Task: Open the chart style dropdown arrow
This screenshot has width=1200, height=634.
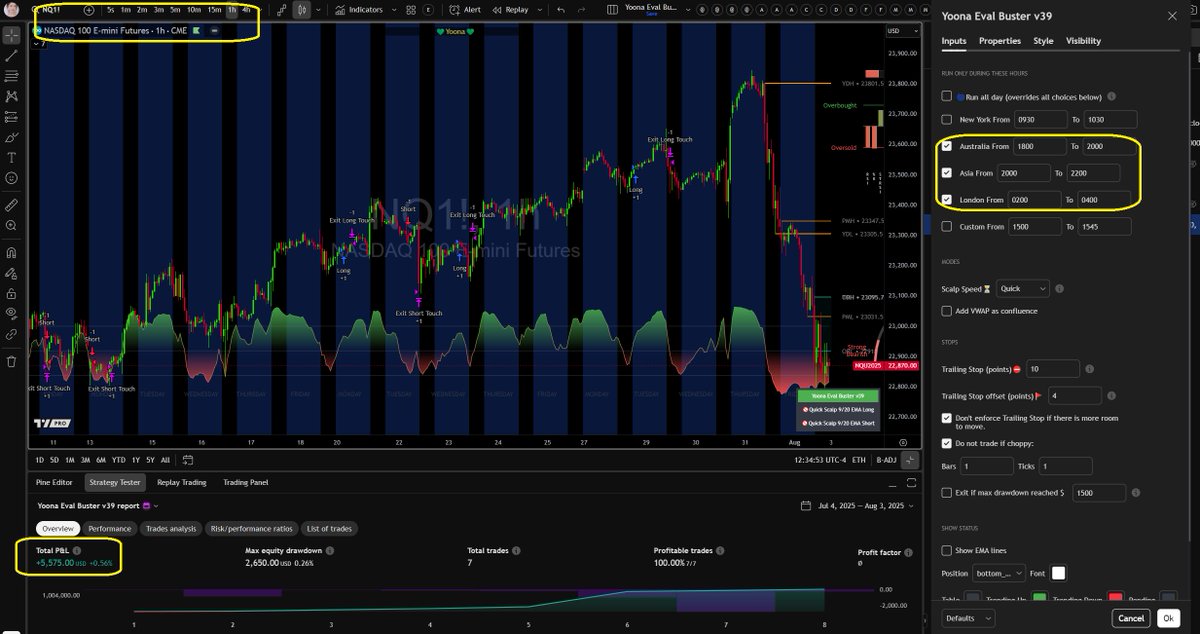Action: coord(318,9)
